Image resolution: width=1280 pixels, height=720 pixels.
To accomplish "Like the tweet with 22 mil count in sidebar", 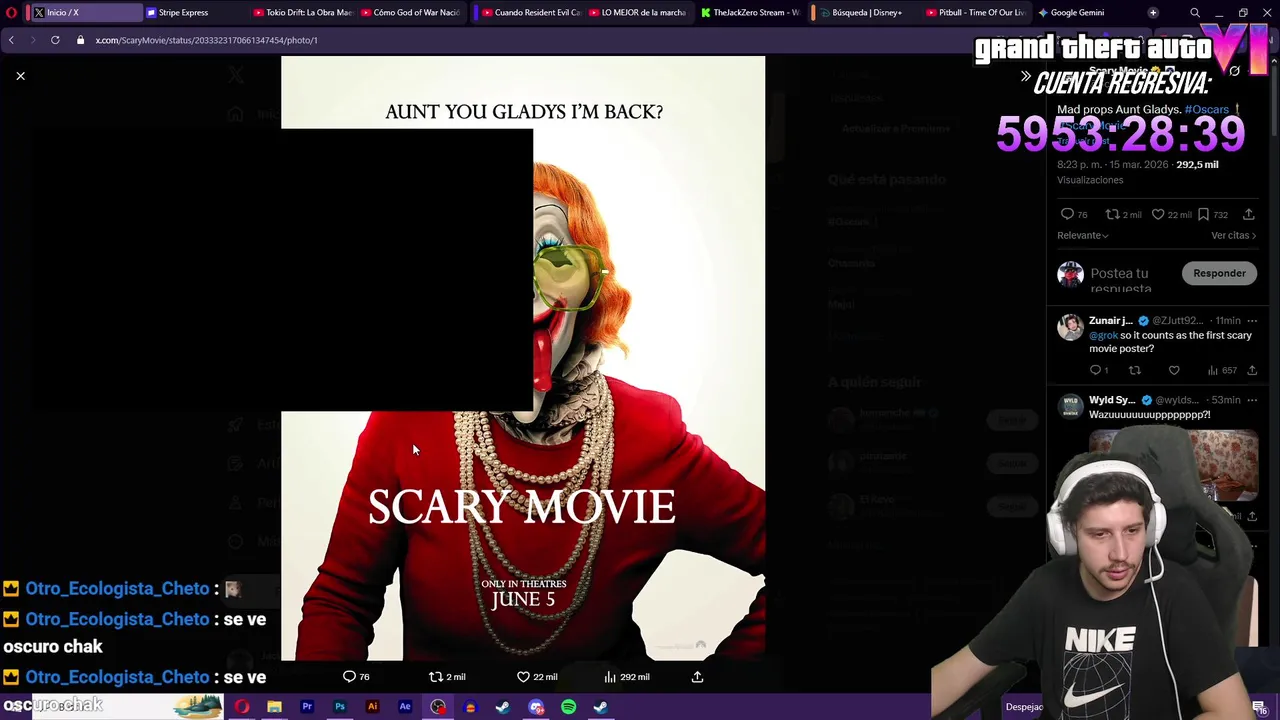I will tap(1158, 214).
